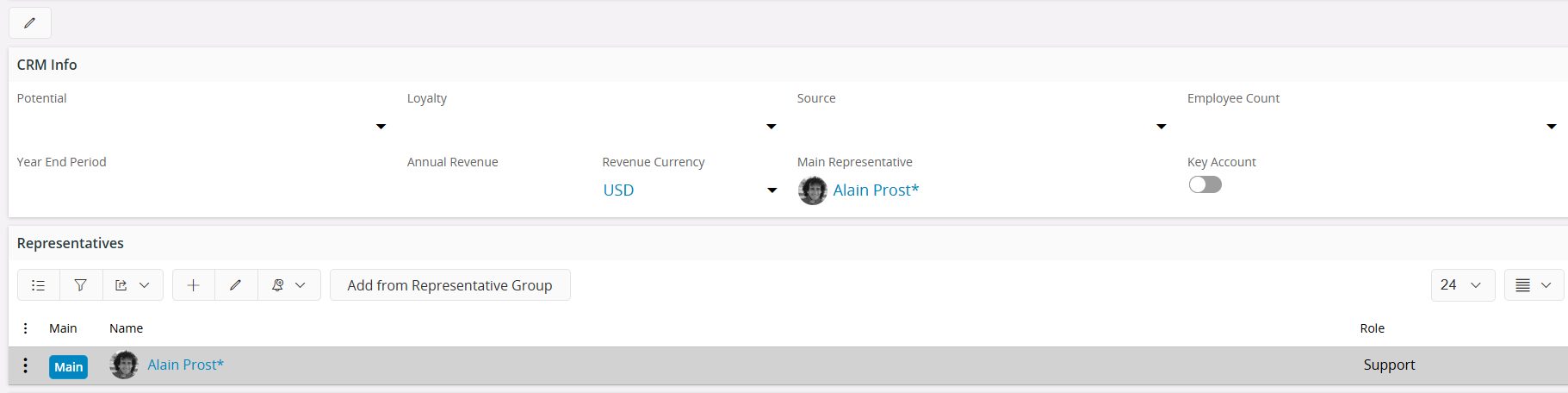Image resolution: width=1568 pixels, height=393 pixels.
Task: Click the pencil icon in Representatives toolbar
Action: point(236,285)
